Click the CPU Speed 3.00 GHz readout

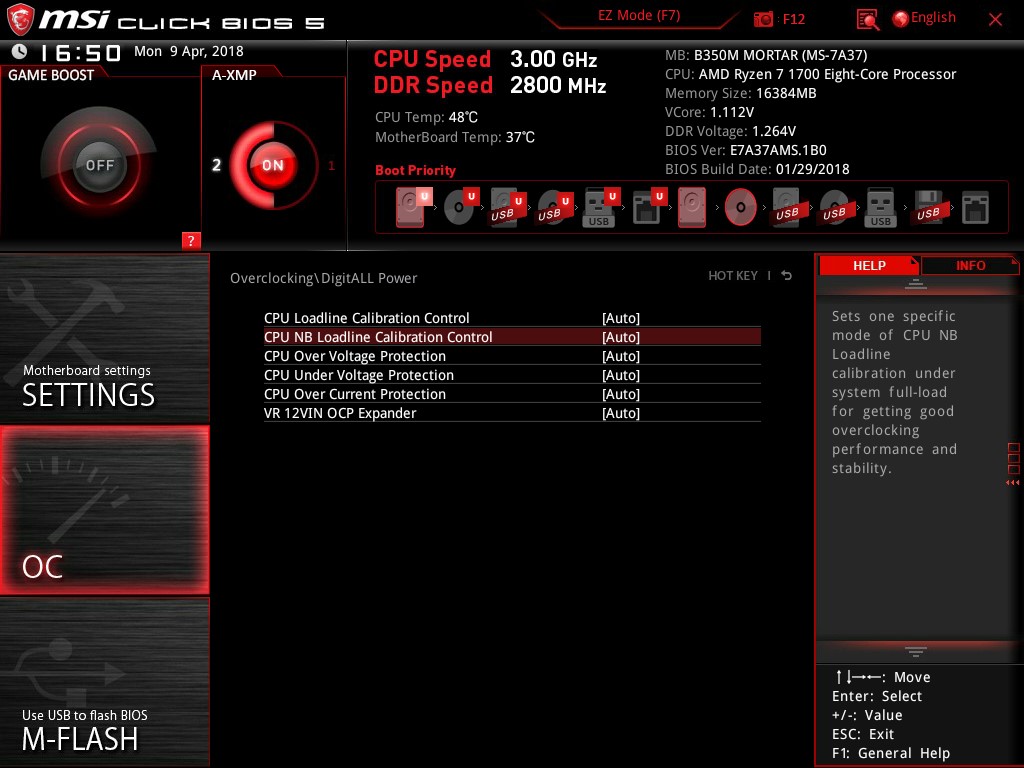click(485, 59)
